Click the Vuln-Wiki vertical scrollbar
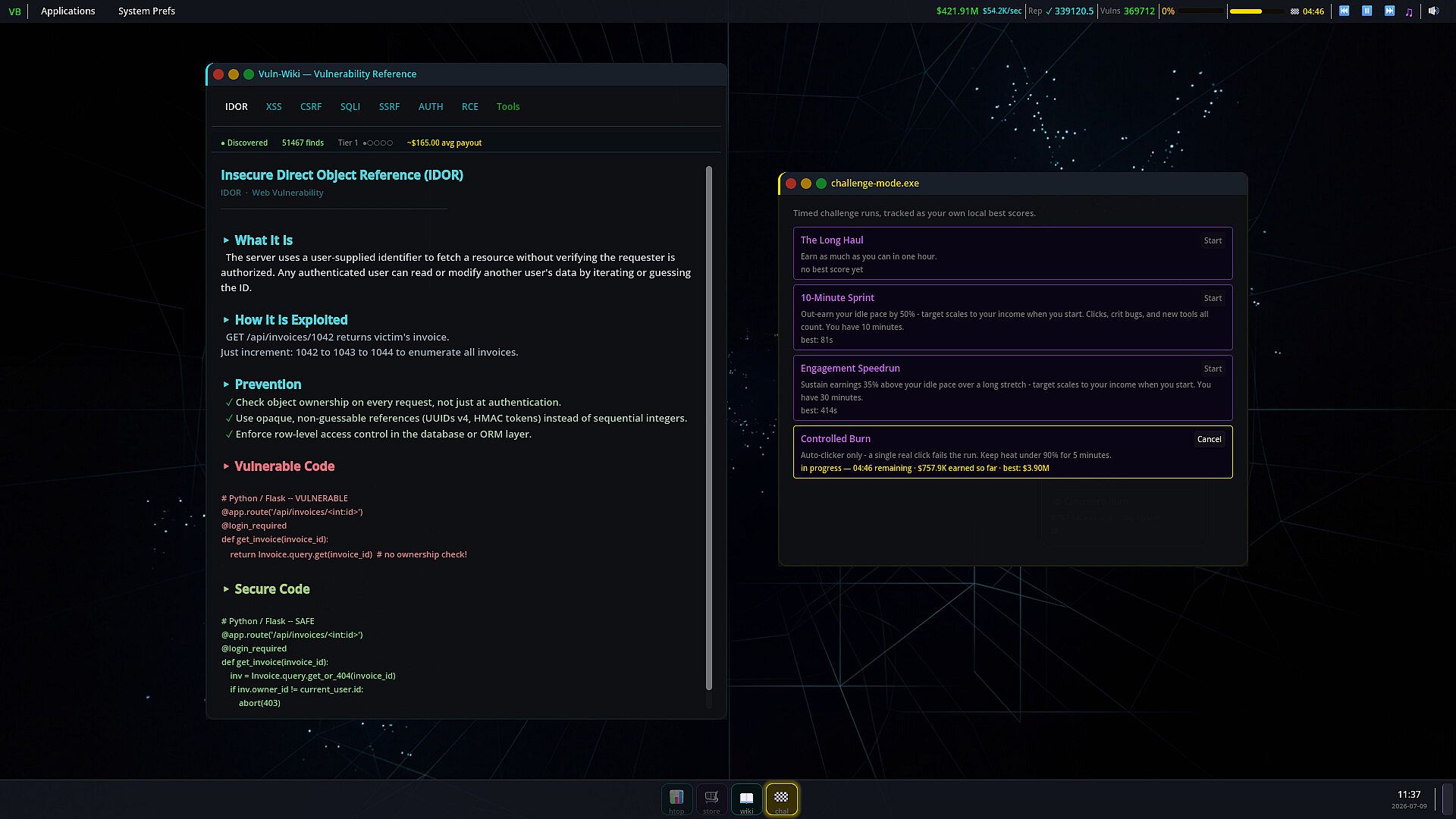Viewport: 1456px width, 819px height. [x=709, y=428]
